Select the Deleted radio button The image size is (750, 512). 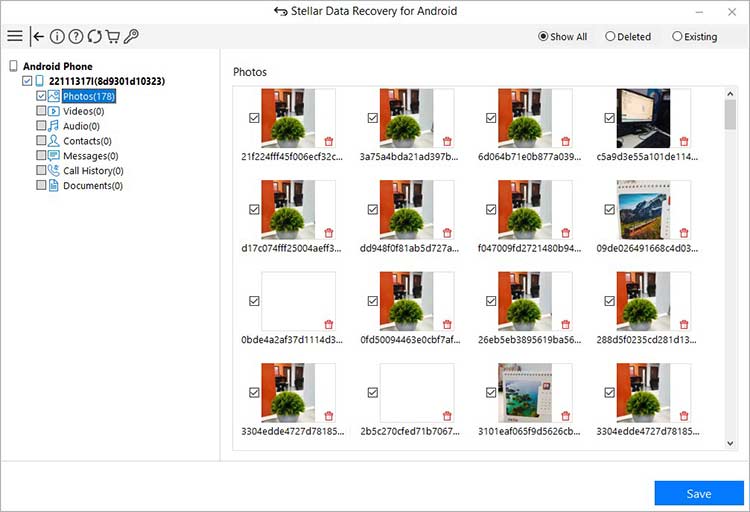(610, 36)
